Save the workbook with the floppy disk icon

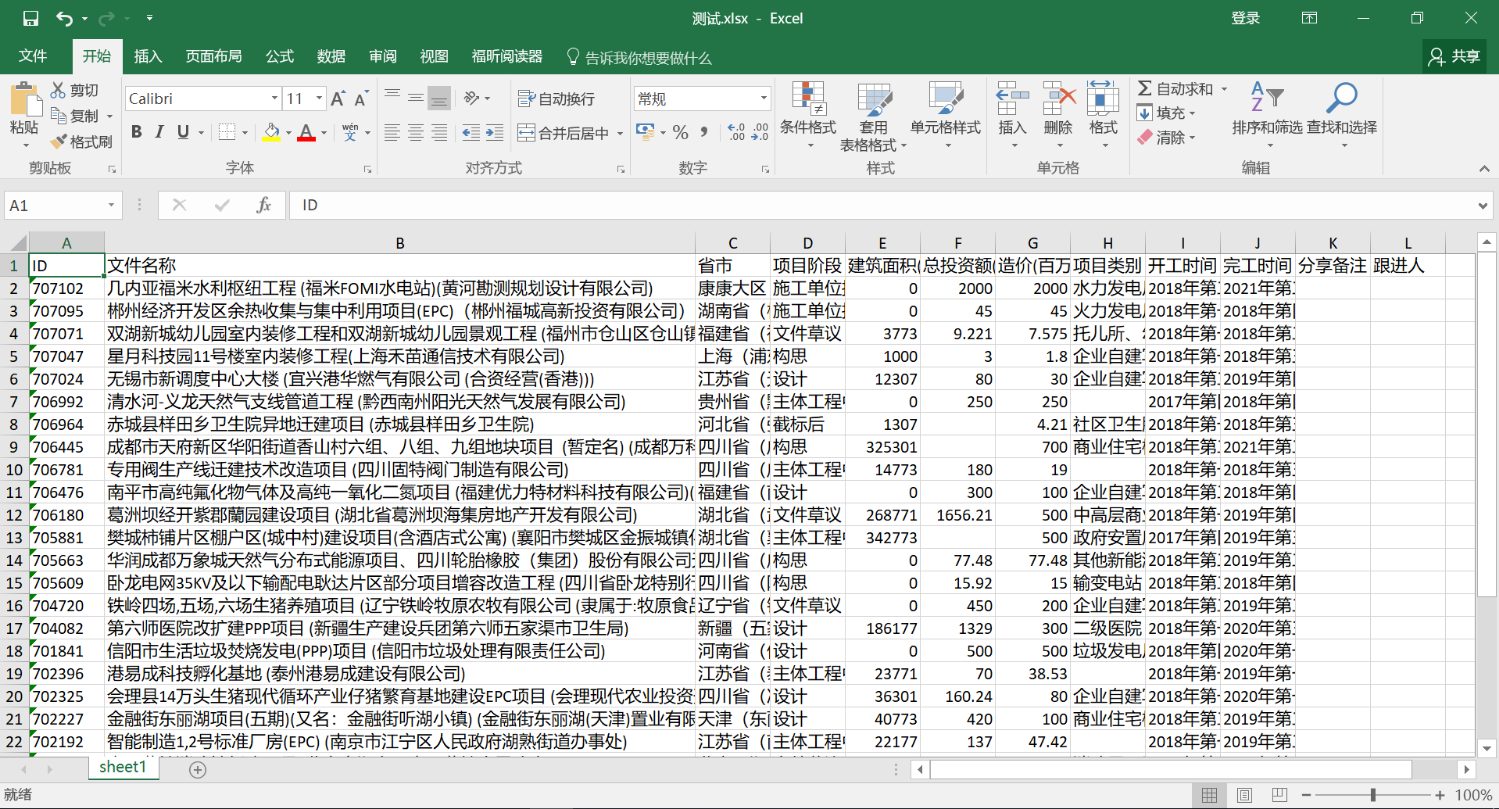pyautogui.click(x=30, y=18)
